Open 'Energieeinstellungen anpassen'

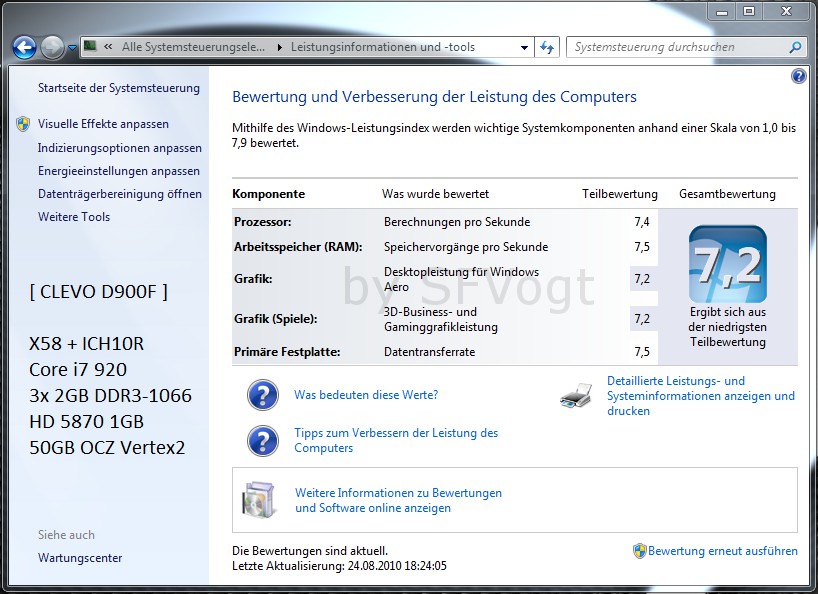coord(119,171)
